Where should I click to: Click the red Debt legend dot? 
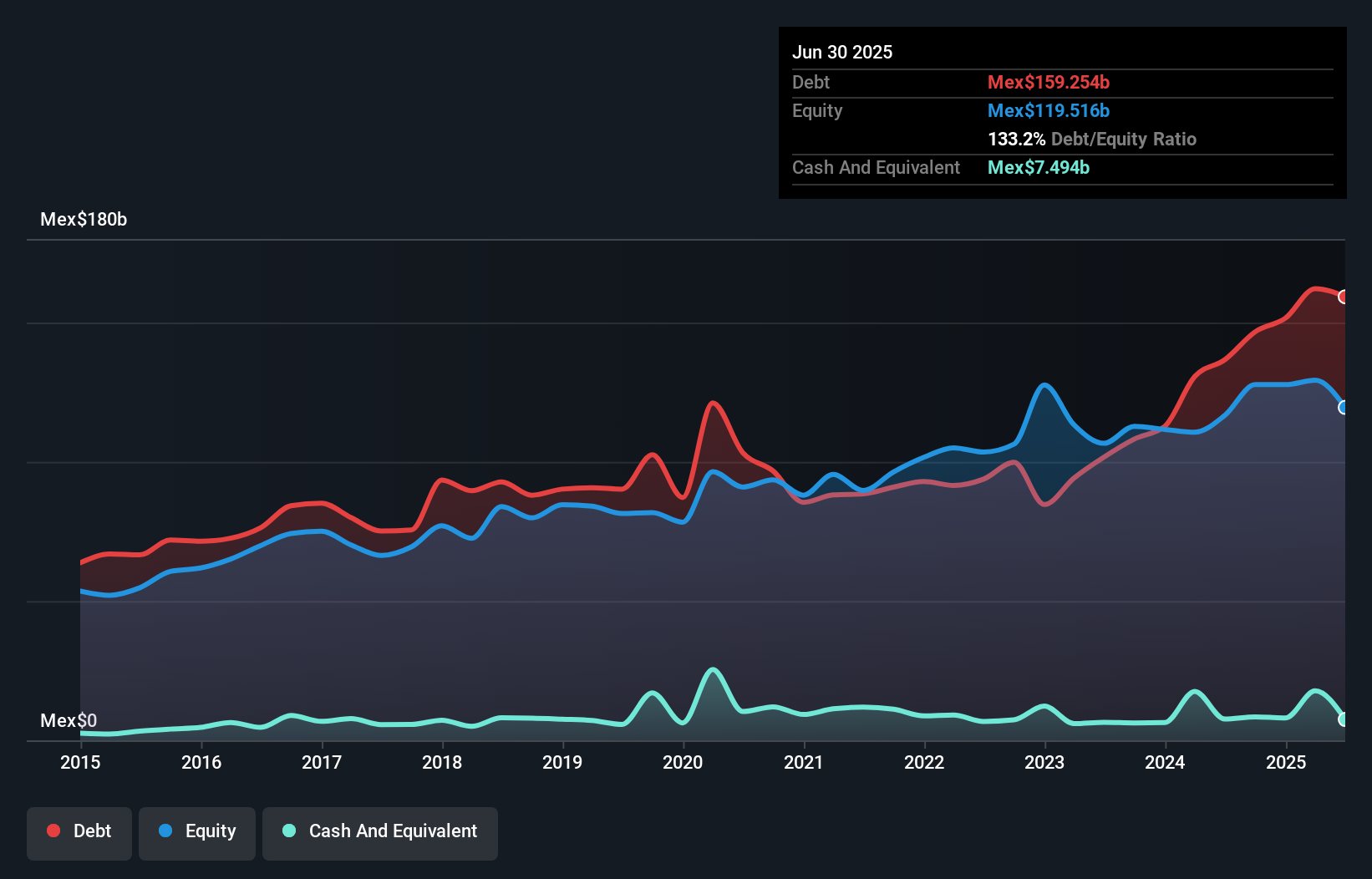53,831
